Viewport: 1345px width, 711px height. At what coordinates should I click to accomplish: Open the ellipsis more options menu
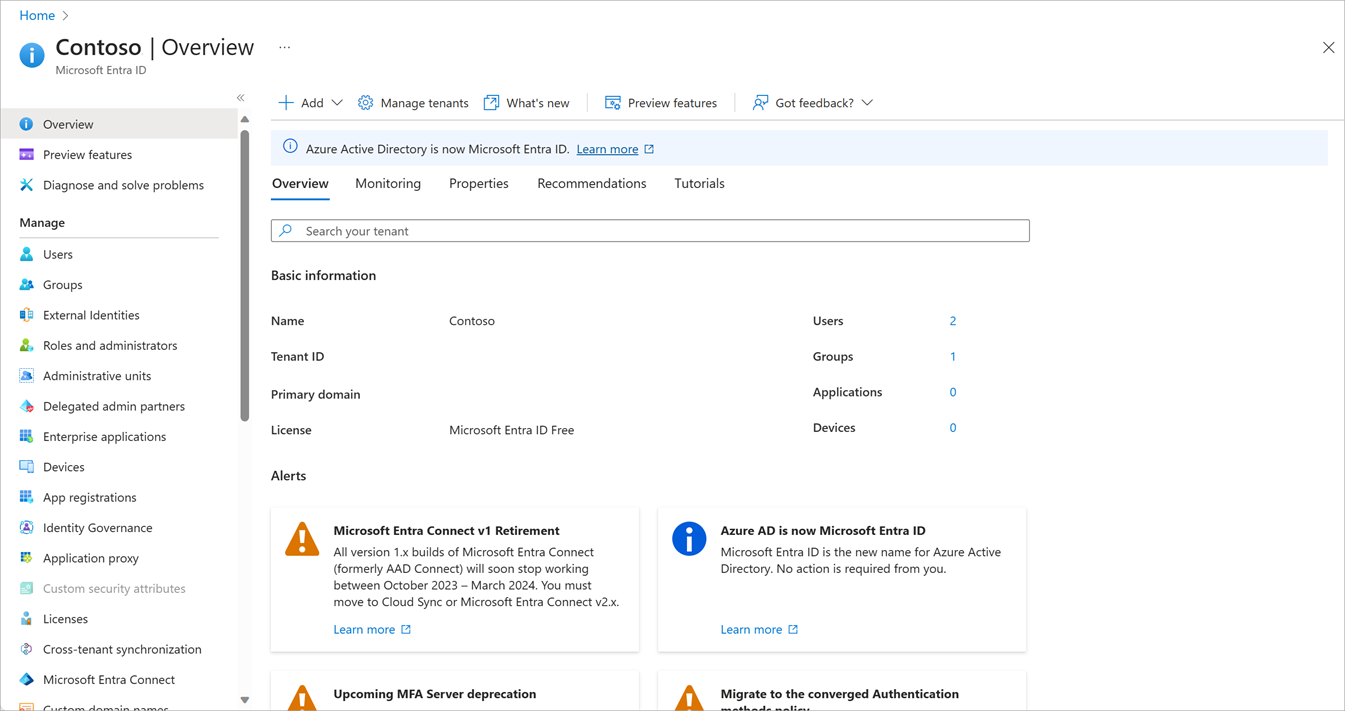pos(285,47)
